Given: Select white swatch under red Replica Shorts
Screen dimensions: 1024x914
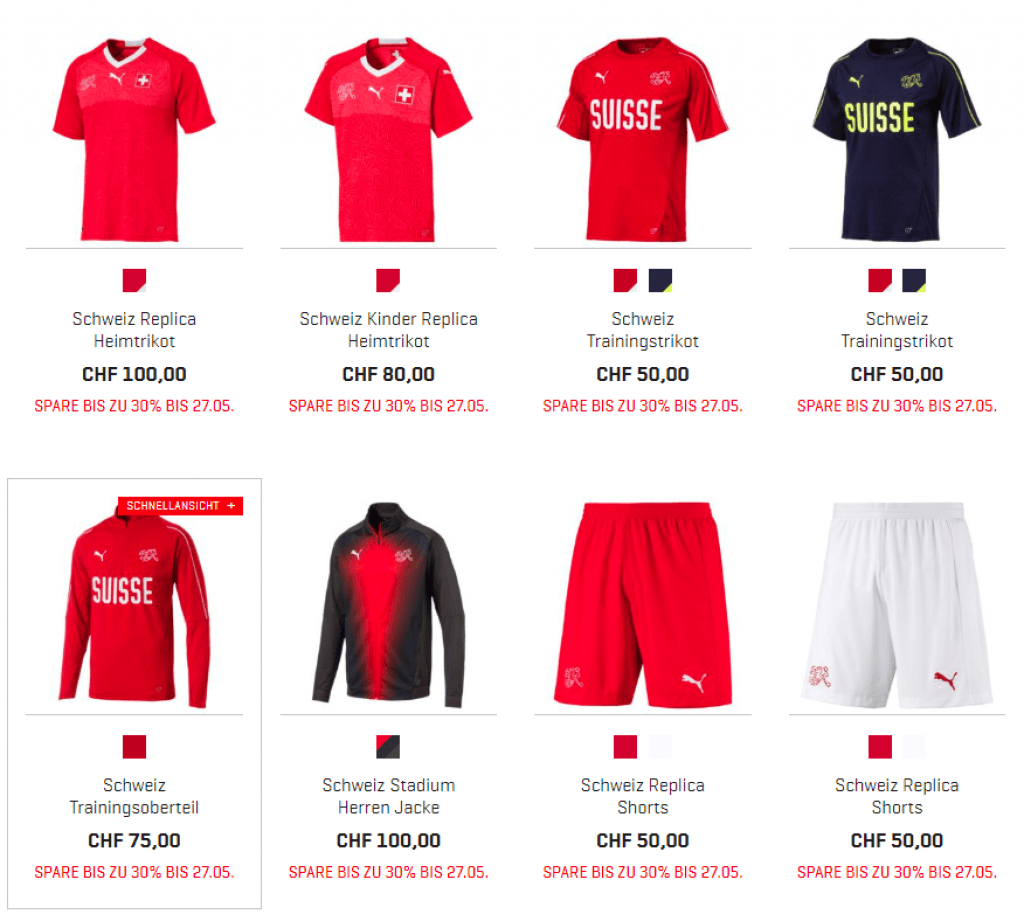Looking at the screenshot, I should (x=660, y=747).
